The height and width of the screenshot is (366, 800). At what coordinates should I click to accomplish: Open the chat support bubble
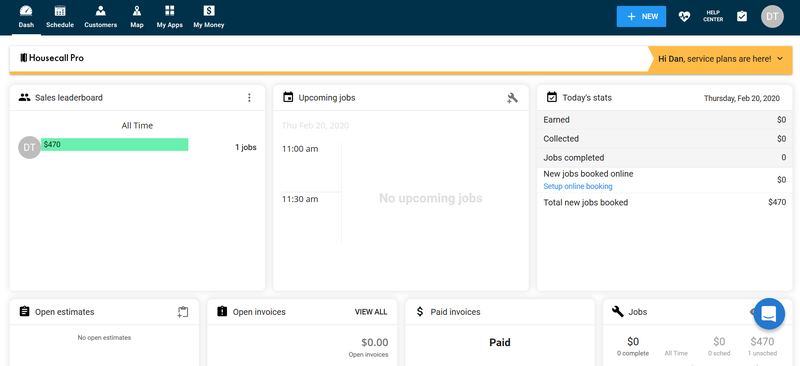pyautogui.click(x=769, y=314)
